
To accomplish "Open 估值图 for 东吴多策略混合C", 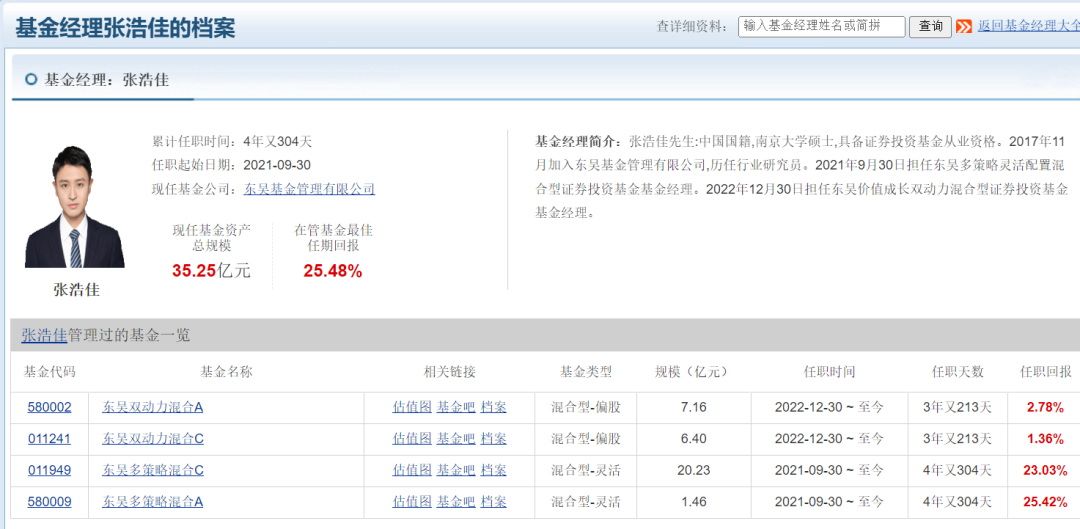I will point(412,470).
